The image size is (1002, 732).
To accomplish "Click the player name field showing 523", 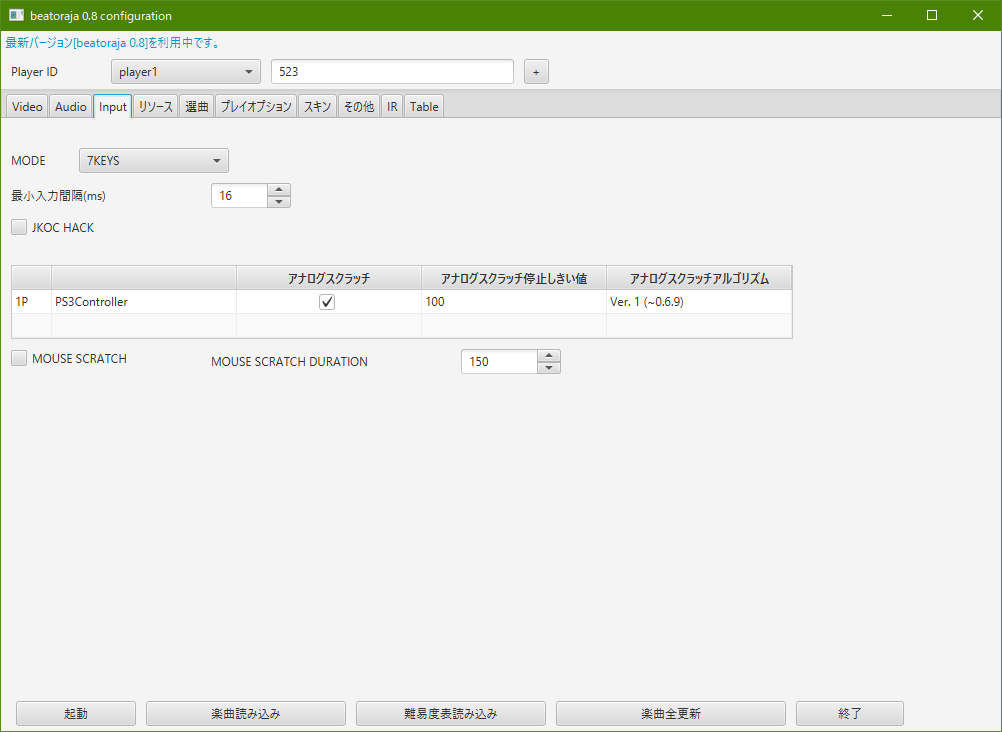I will pyautogui.click(x=392, y=72).
